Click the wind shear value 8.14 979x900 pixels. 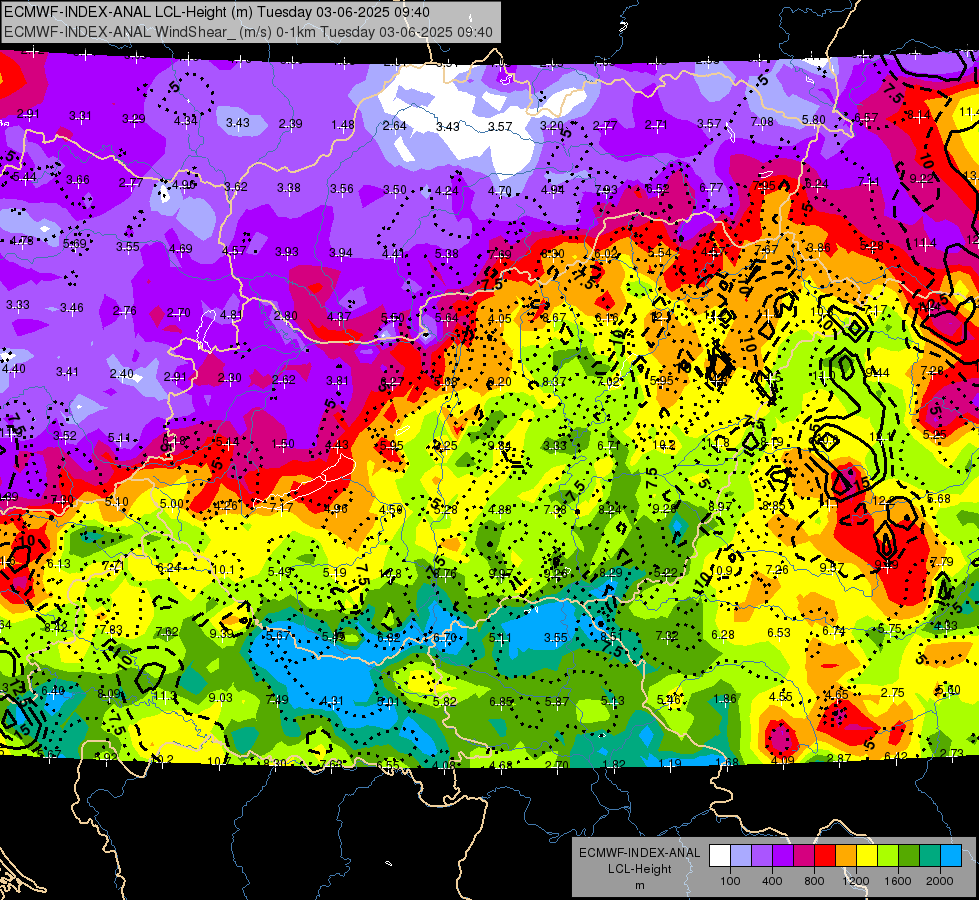coord(918,115)
